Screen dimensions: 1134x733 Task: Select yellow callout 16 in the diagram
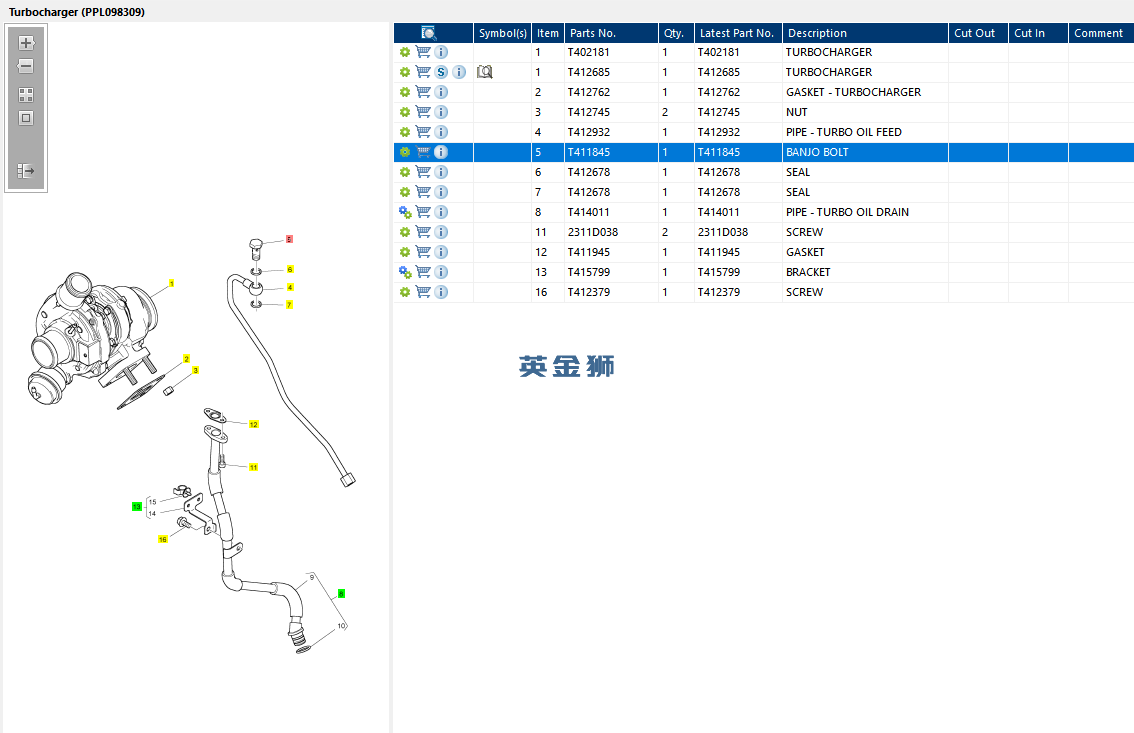[163, 539]
